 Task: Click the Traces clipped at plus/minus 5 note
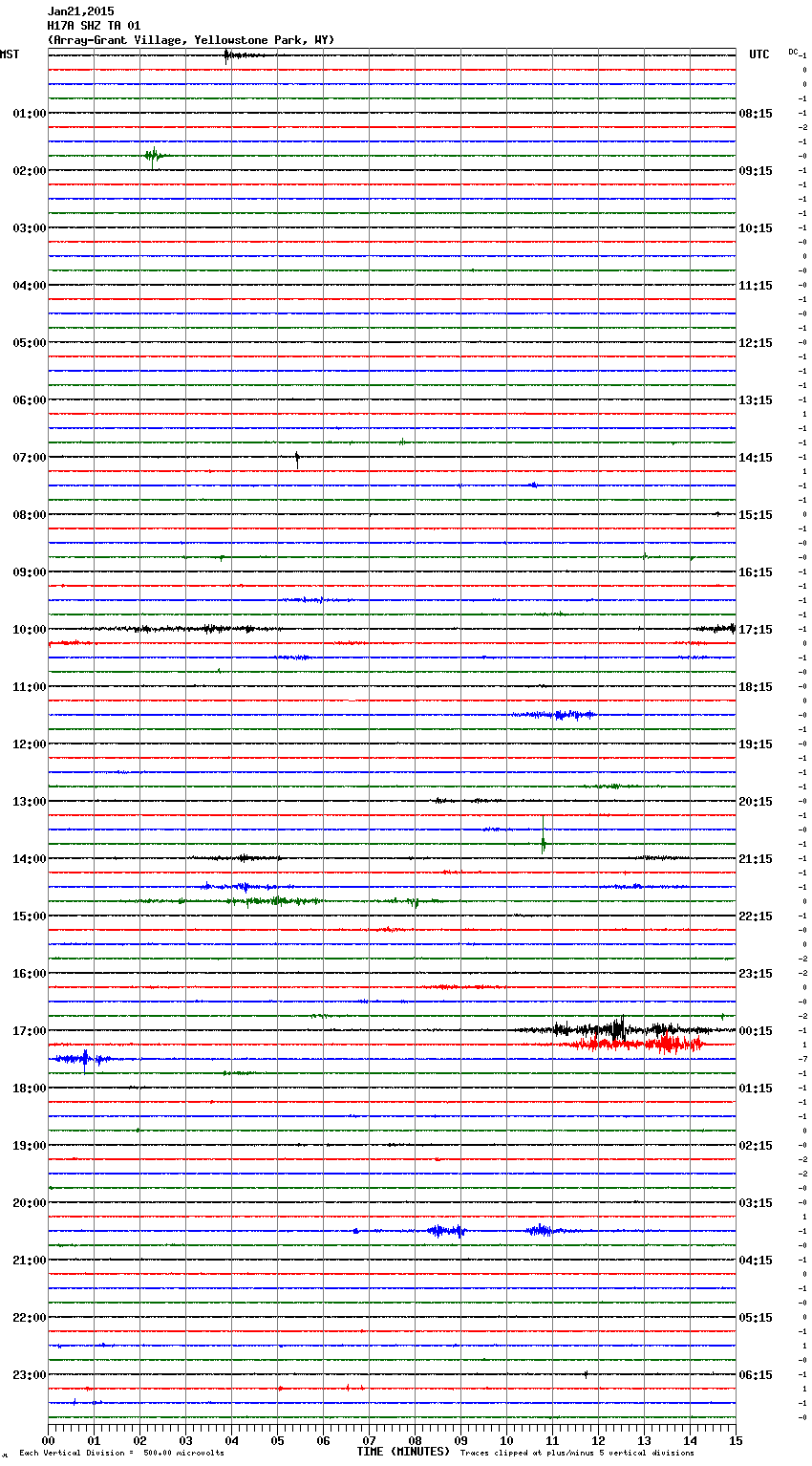577,1454
